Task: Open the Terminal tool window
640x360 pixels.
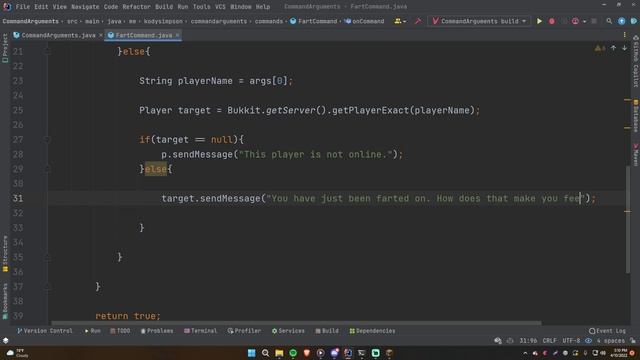Action: (x=200, y=331)
